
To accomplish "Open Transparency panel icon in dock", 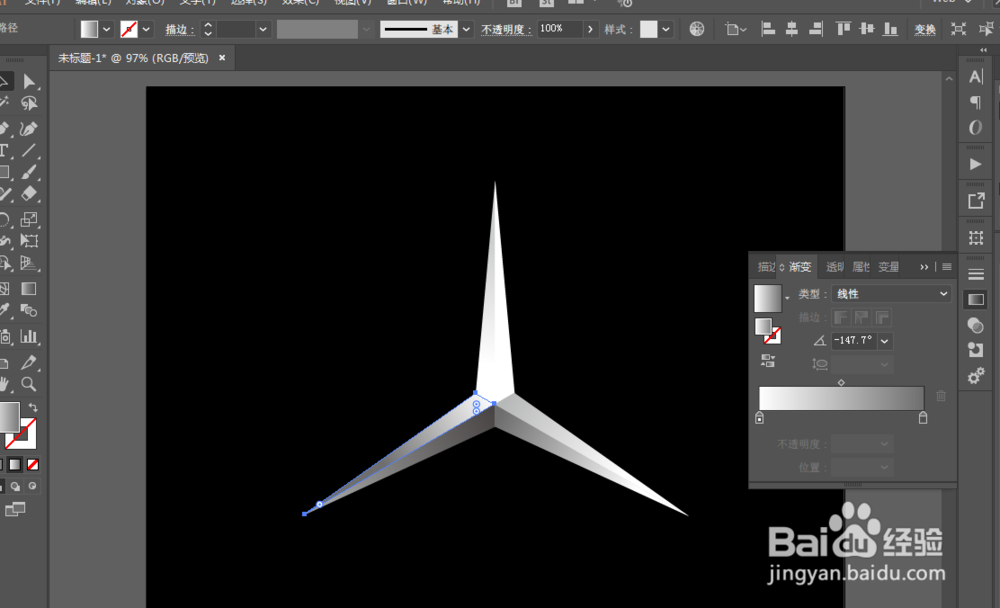I will point(976,325).
